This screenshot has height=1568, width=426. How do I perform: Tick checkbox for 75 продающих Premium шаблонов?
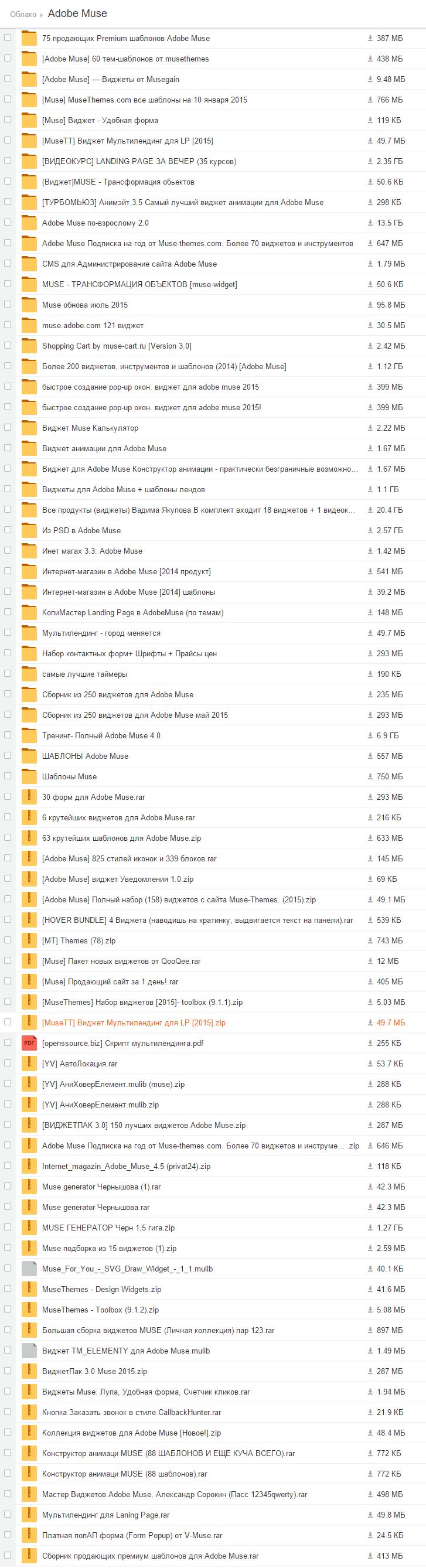pyautogui.click(x=7, y=38)
